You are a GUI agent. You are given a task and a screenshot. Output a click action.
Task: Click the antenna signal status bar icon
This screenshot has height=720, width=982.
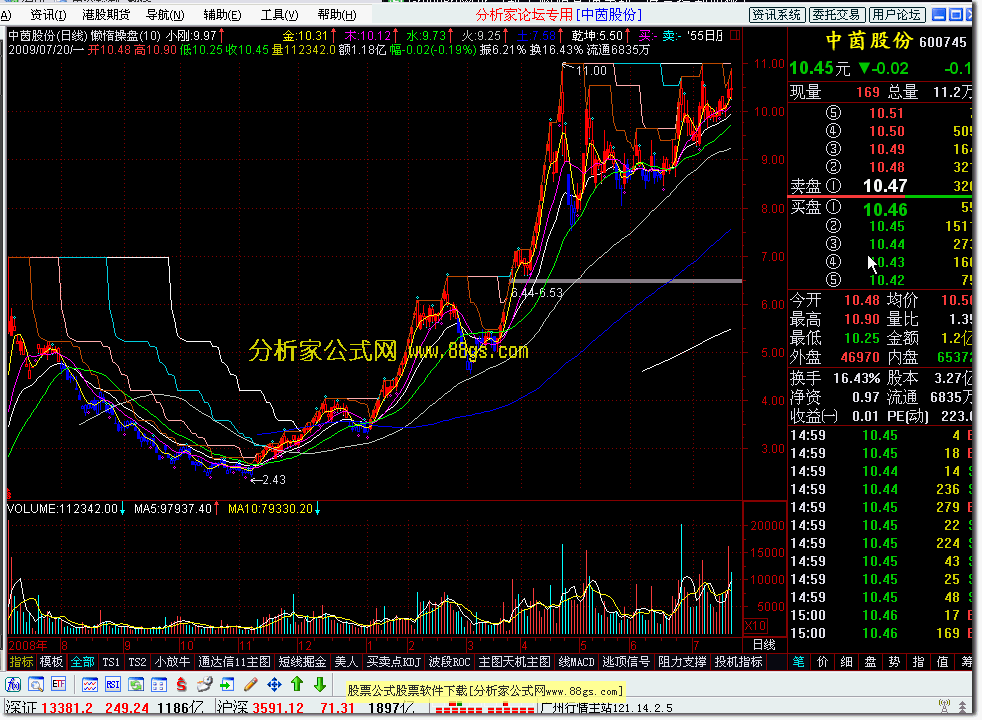tap(944, 707)
